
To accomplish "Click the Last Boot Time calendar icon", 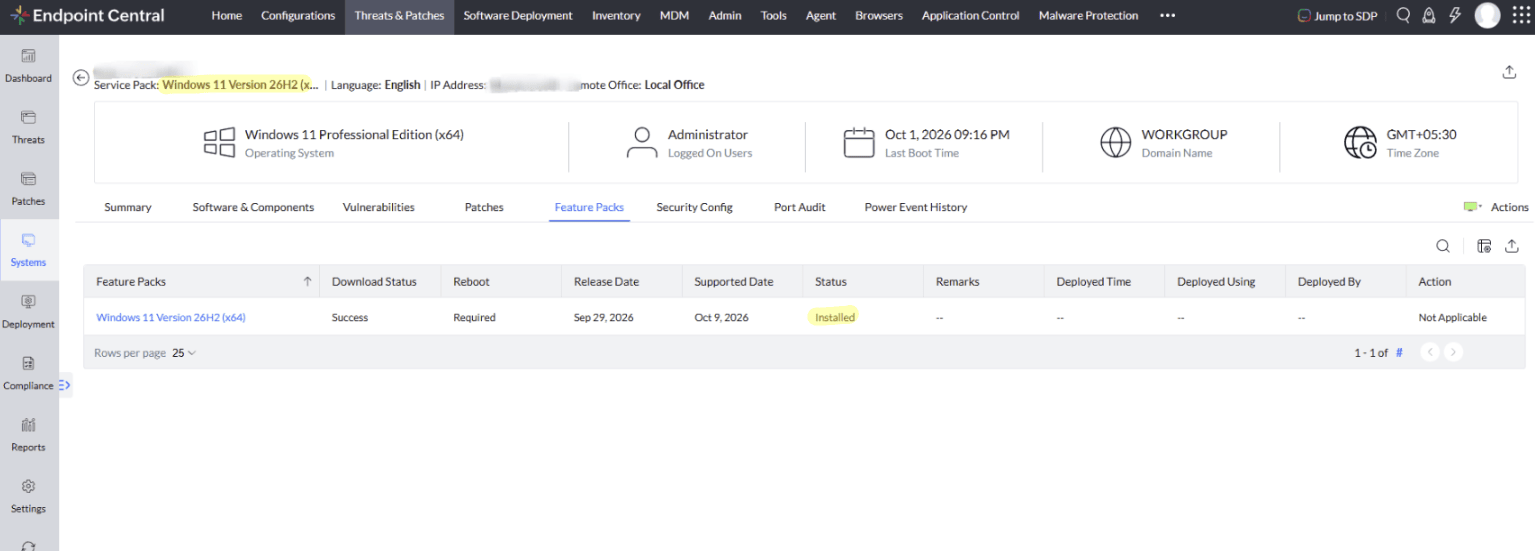I will (859, 142).
